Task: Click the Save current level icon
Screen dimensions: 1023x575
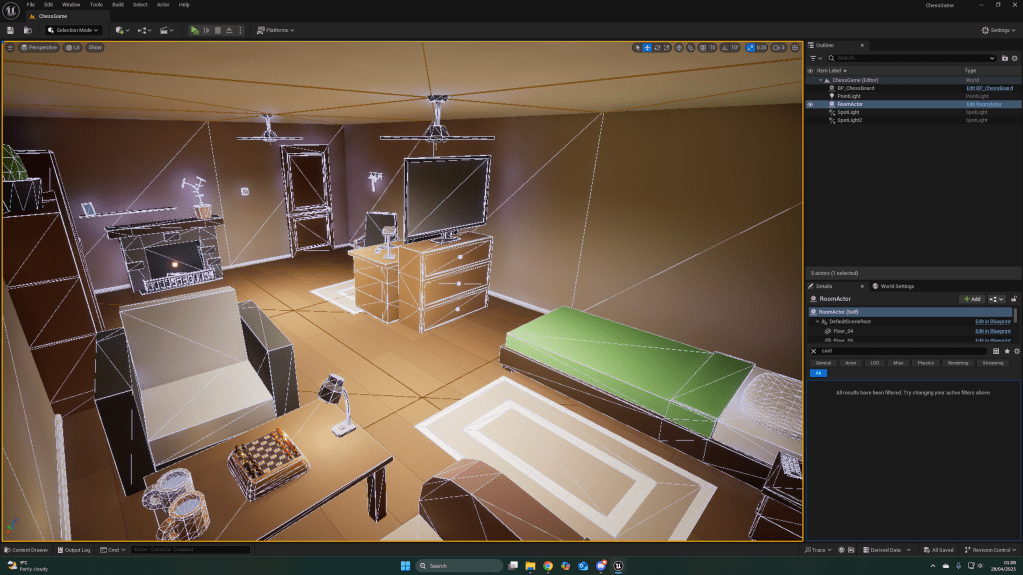Action: pyautogui.click(x=10, y=30)
